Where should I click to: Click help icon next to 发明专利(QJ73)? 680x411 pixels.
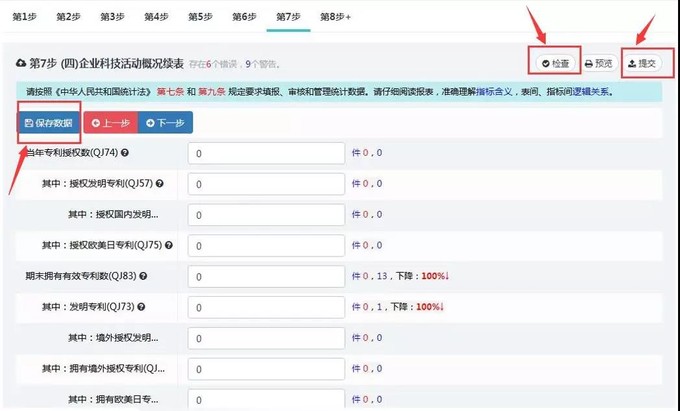click(141, 307)
